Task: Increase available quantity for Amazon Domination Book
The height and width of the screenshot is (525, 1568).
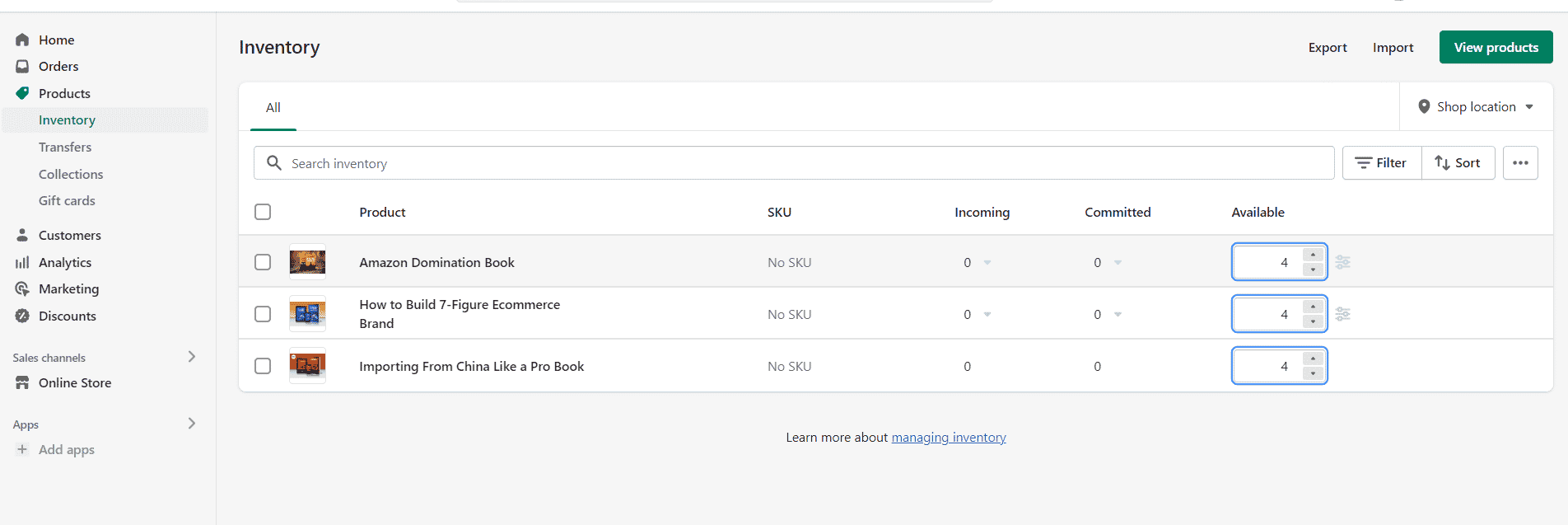Action: [x=1313, y=255]
